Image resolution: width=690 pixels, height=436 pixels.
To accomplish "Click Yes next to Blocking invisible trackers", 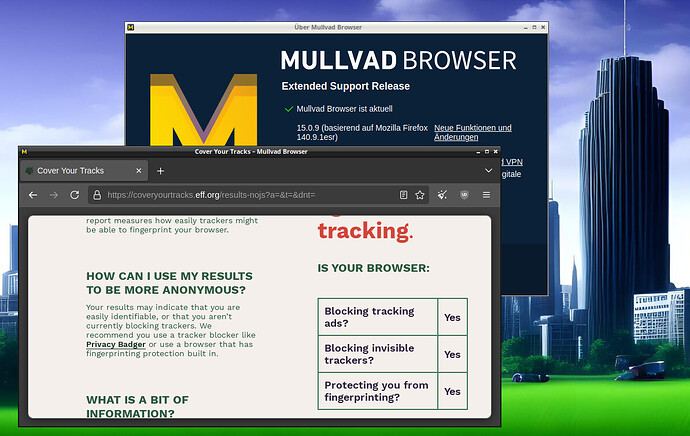I will tap(452, 354).
